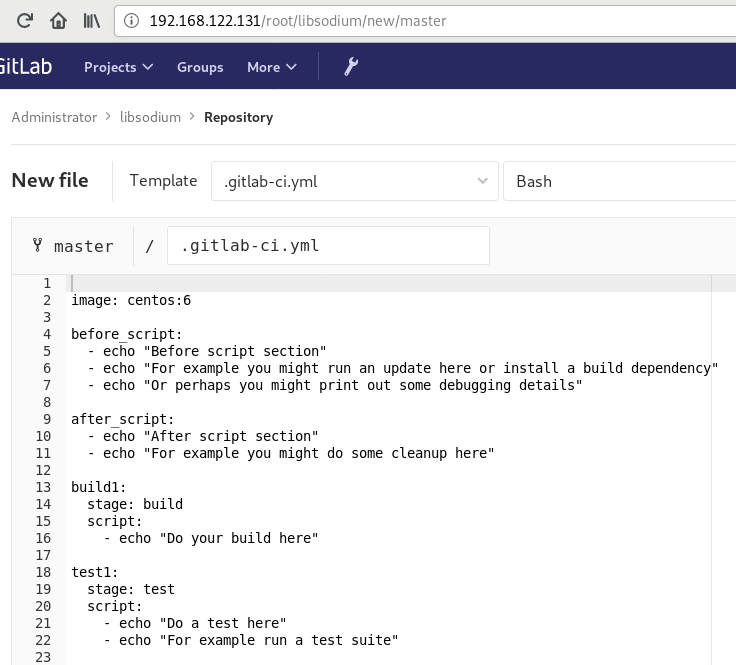This screenshot has height=665, width=736.
Task: Click the test1: line in editor
Action: coord(95,572)
